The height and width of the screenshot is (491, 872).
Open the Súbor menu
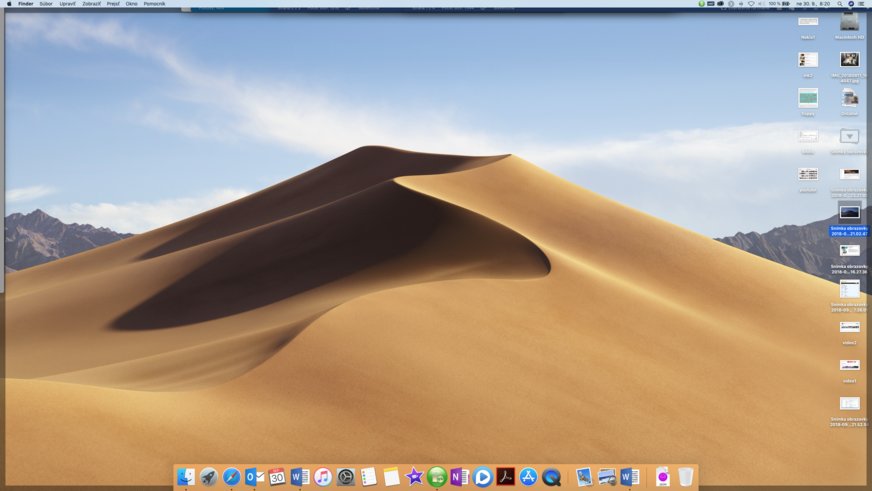tap(46, 4)
